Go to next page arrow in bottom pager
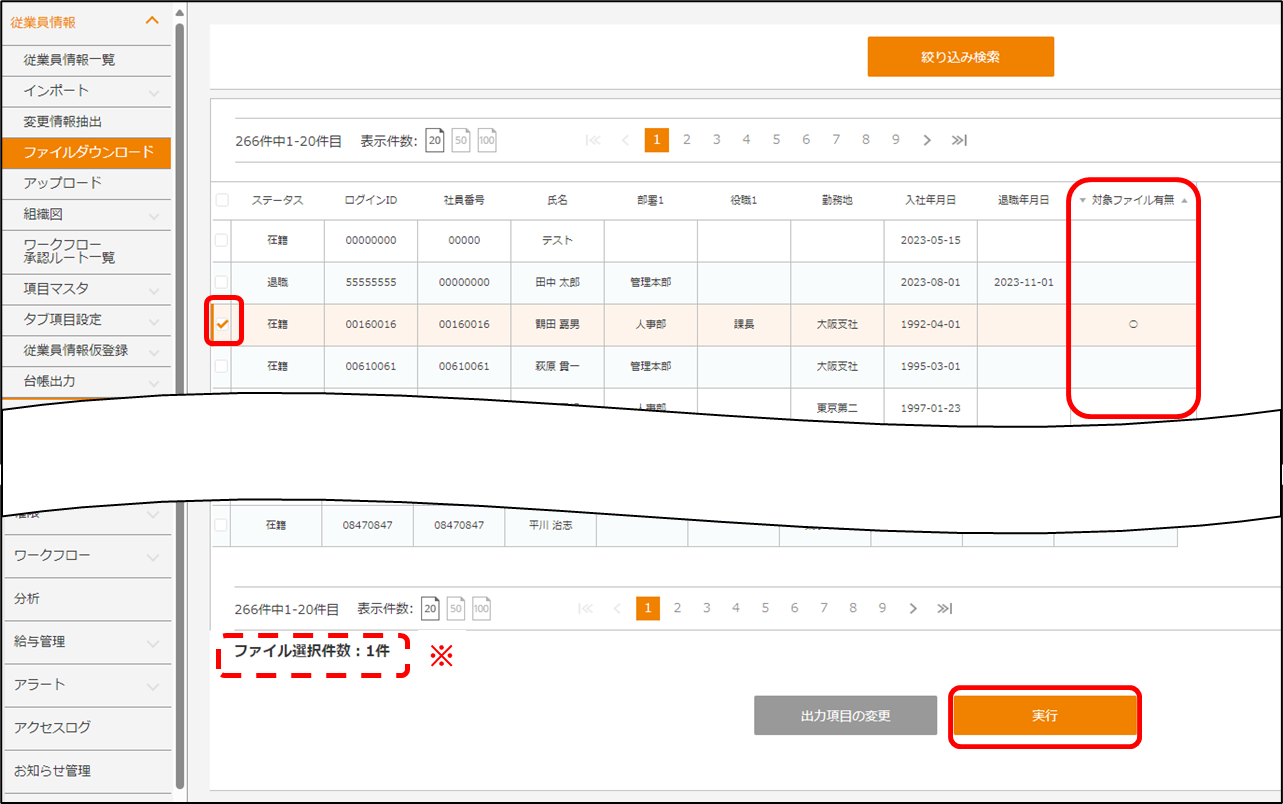The height and width of the screenshot is (804, 1283). click(x=912, y=608)
